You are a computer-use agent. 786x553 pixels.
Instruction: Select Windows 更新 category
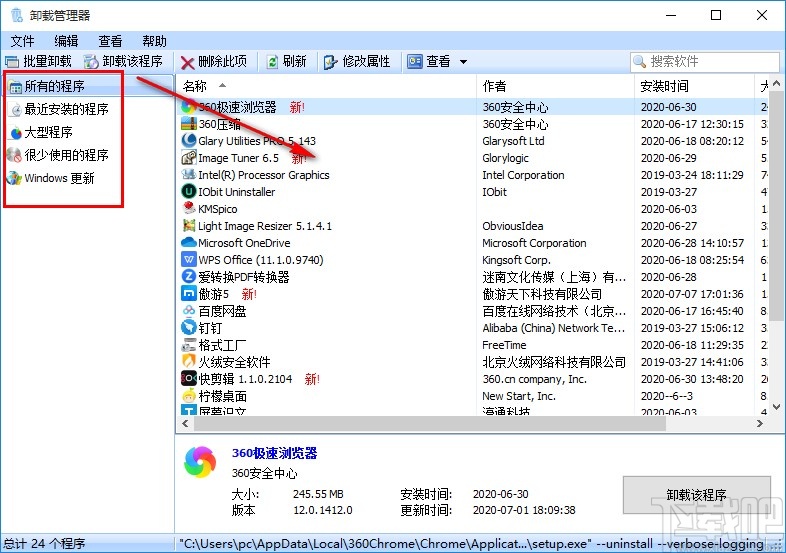(59, 178)
